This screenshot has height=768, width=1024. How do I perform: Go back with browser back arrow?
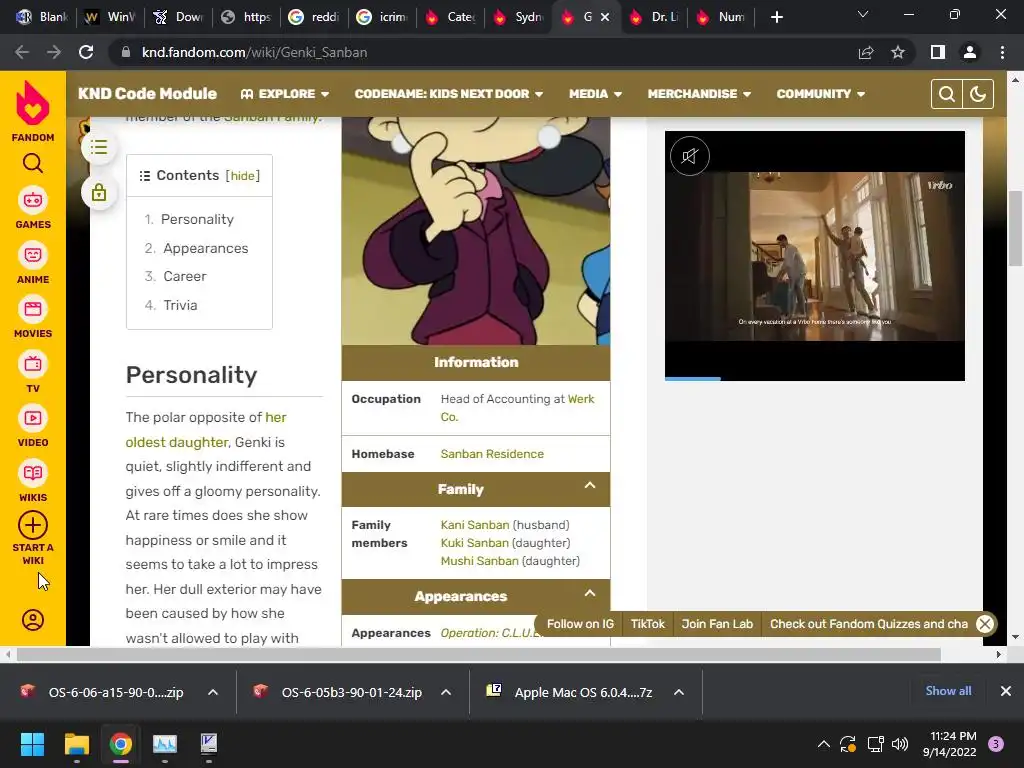22,52
